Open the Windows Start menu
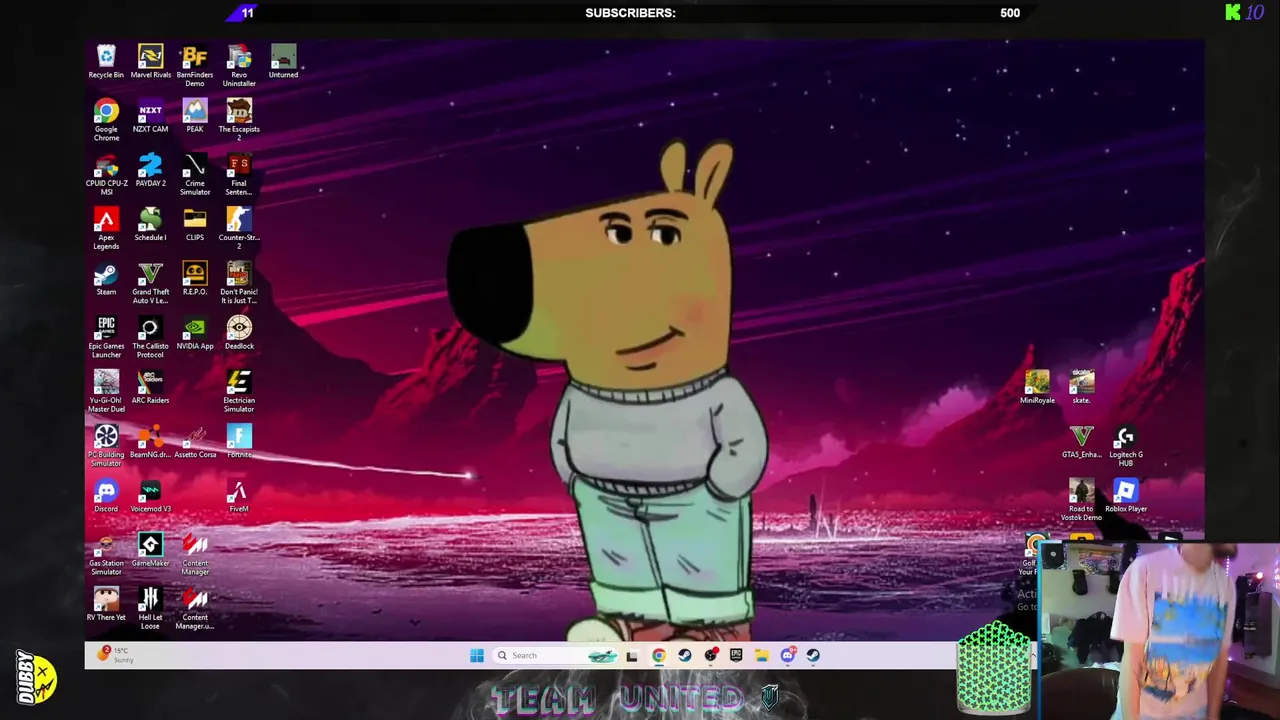Image resolution: width=1280 pixels, height=720 pixels. [x=477, y=655]
